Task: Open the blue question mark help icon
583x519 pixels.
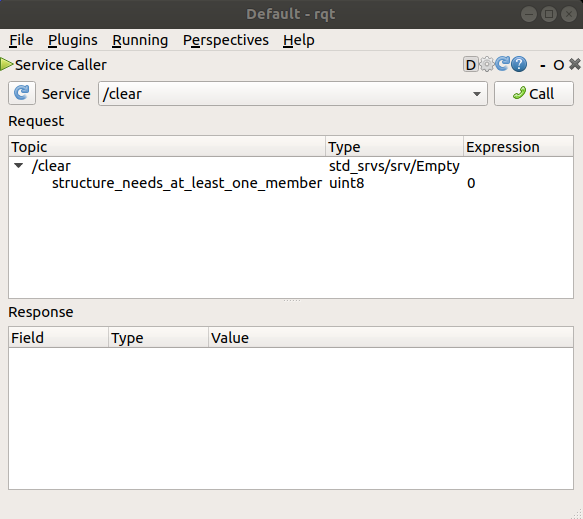Action: tap(519, 64)
